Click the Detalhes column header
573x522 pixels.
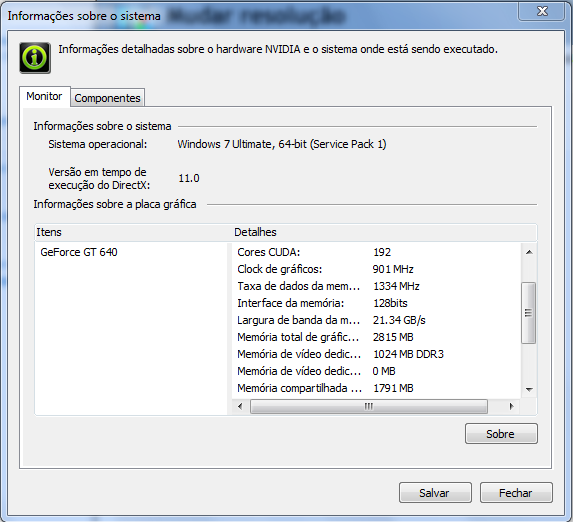[384, 232]
